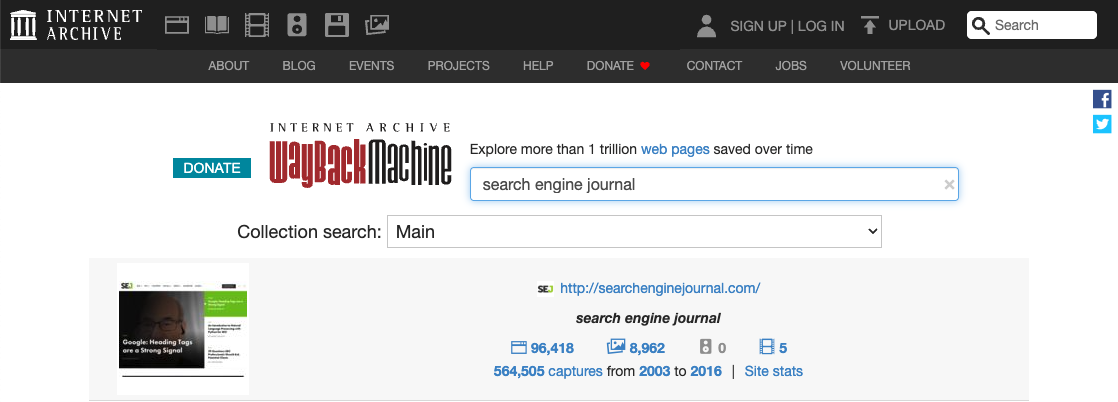The image size is (1118, 402).
Task: Share on Facebook icon
Action: point(1102,100)
